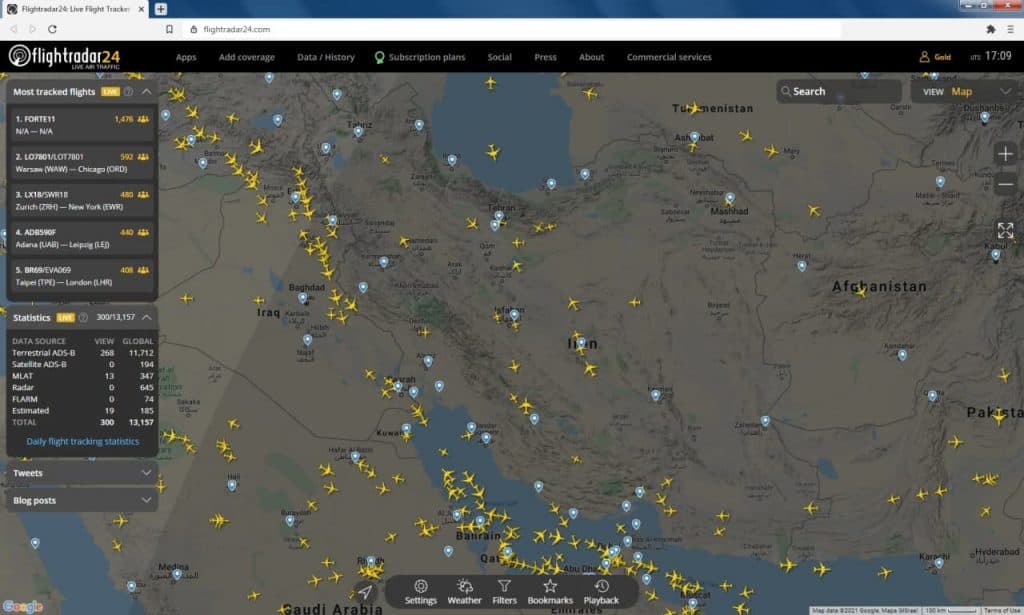
Task: Click the Gold account user icon
Action: pos(924,57)
